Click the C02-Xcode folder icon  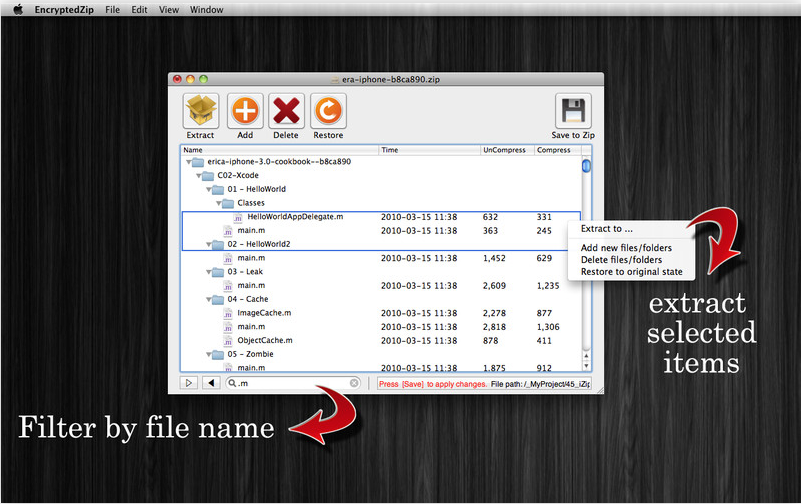(x=208, y=176)
